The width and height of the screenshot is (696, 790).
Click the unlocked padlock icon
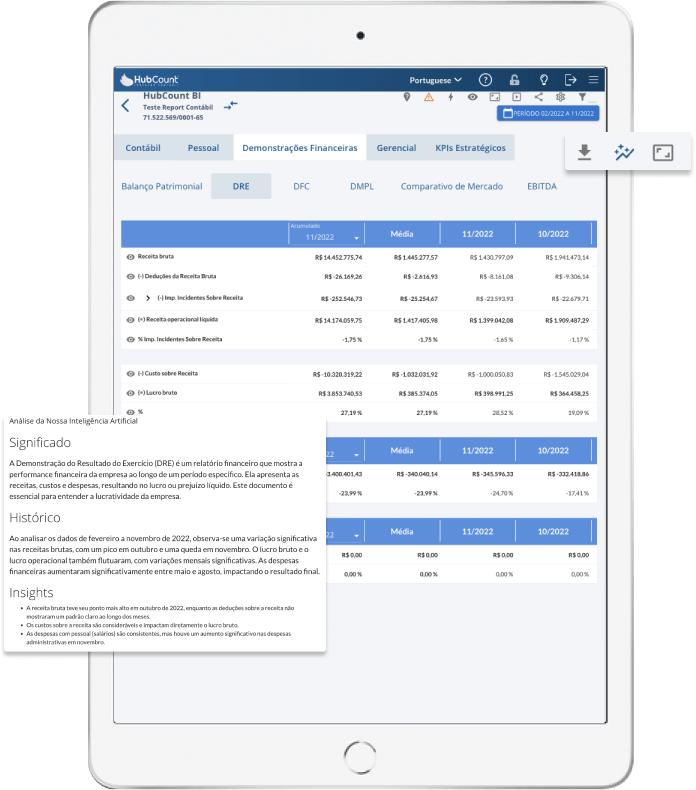click(514, 80)
